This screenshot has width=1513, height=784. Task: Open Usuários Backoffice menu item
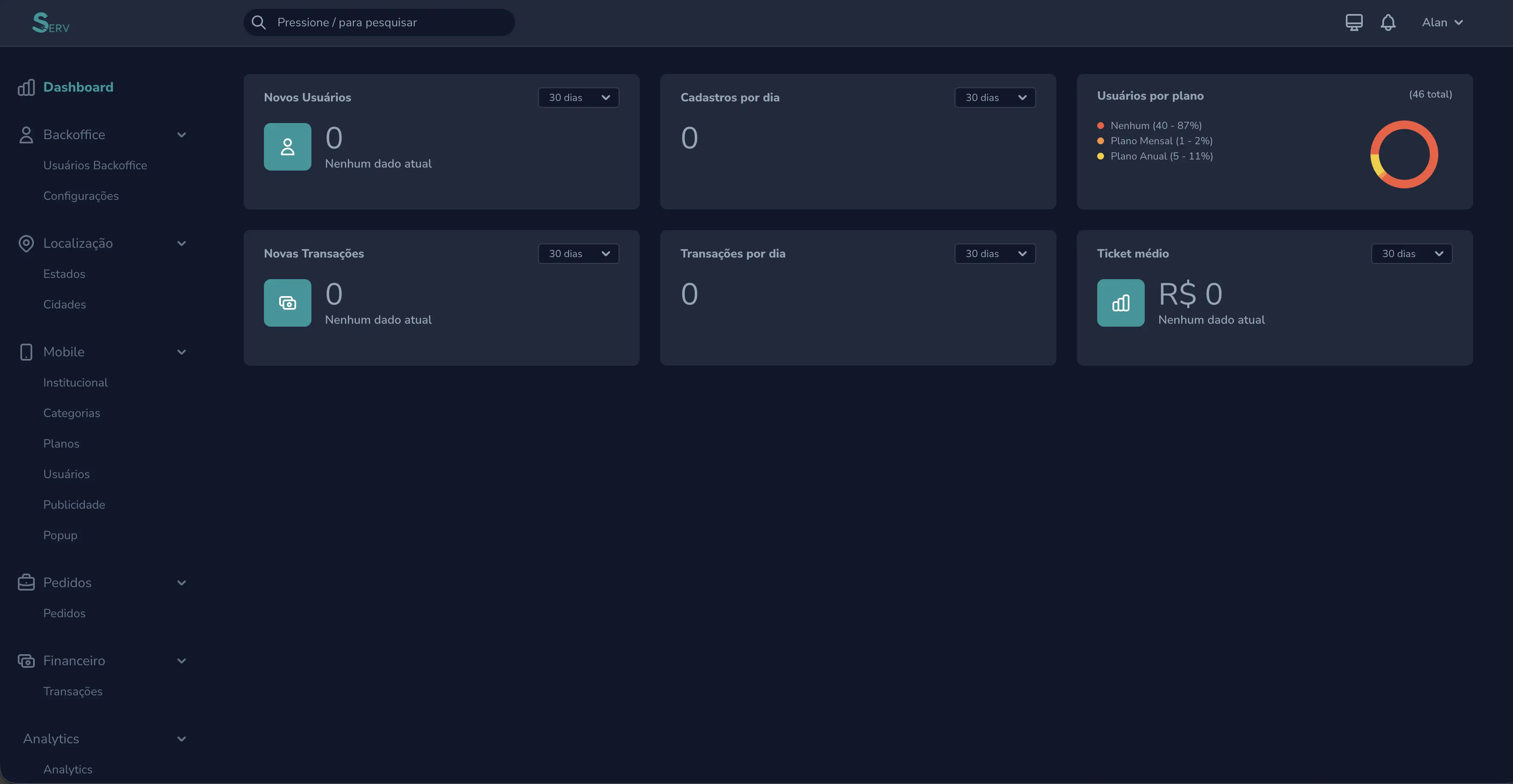95,165
